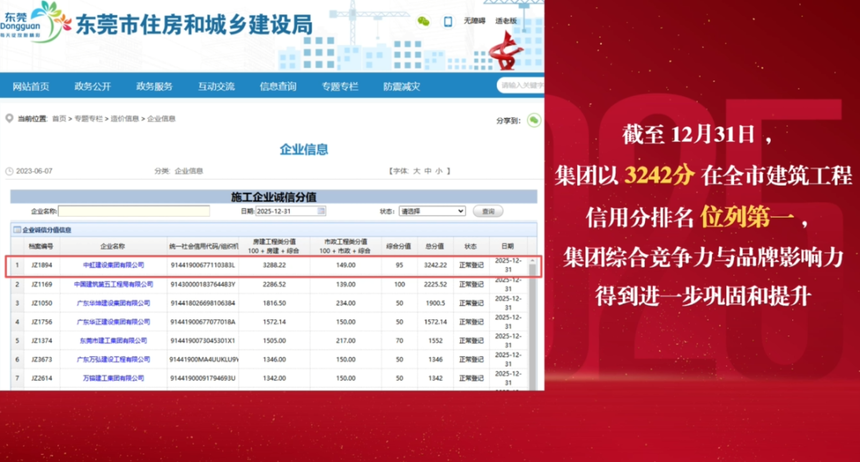The image size is (860, 462).
Task: Click the 3288.22 building score cell
Action: click(274, 265)
